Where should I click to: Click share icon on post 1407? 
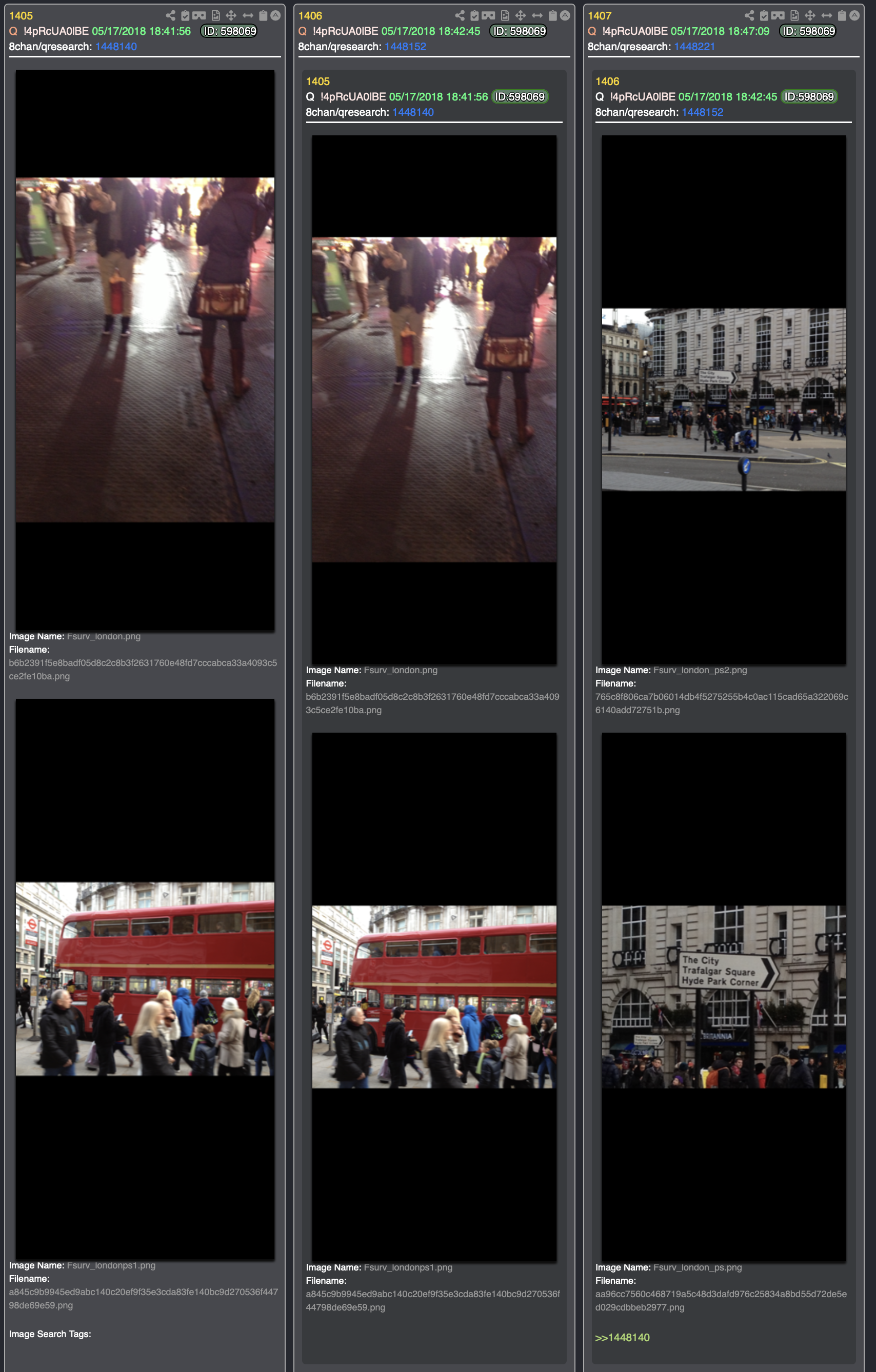point(749,15)
